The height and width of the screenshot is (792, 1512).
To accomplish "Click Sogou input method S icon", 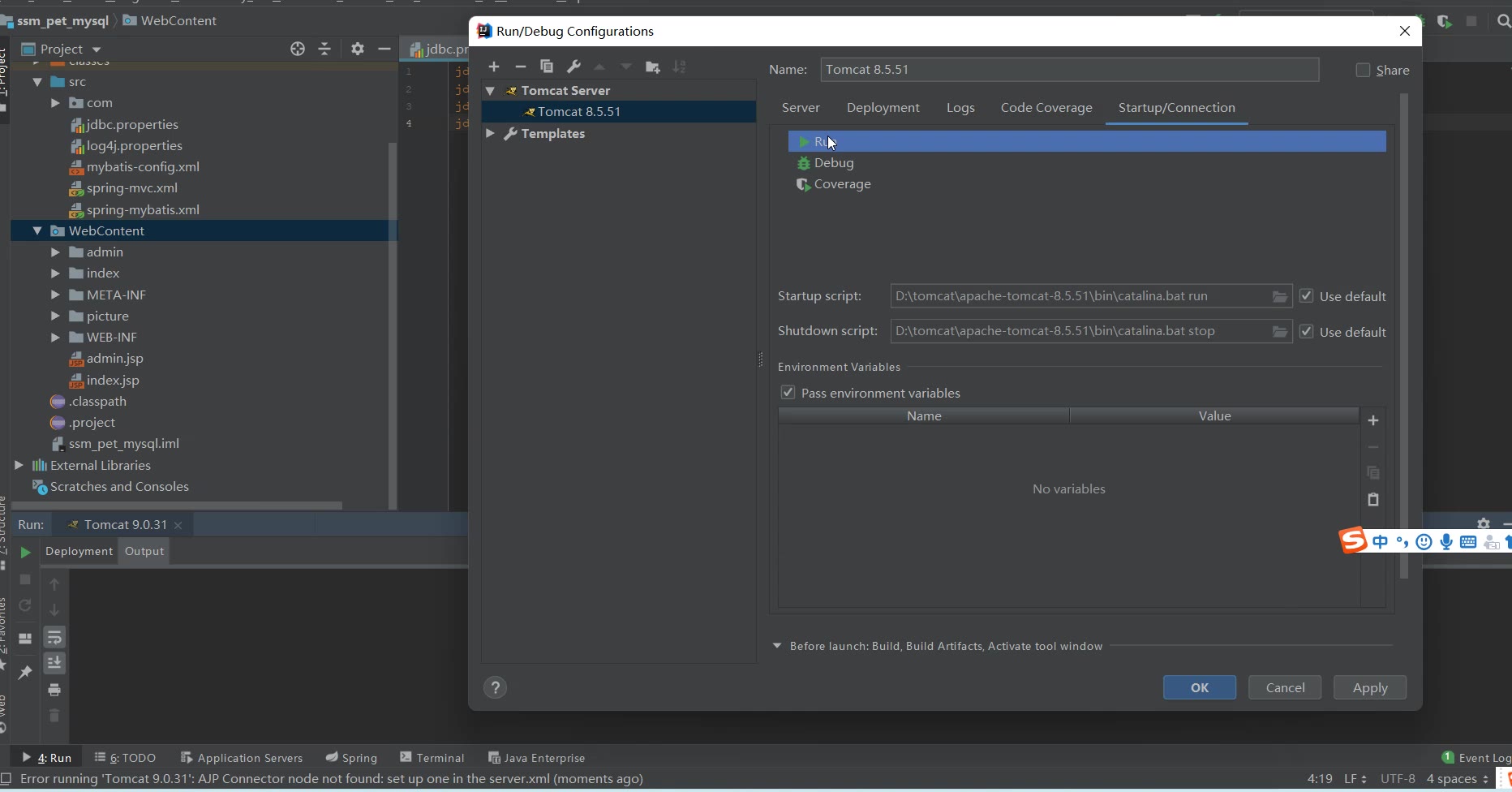I will point(1352,541).
